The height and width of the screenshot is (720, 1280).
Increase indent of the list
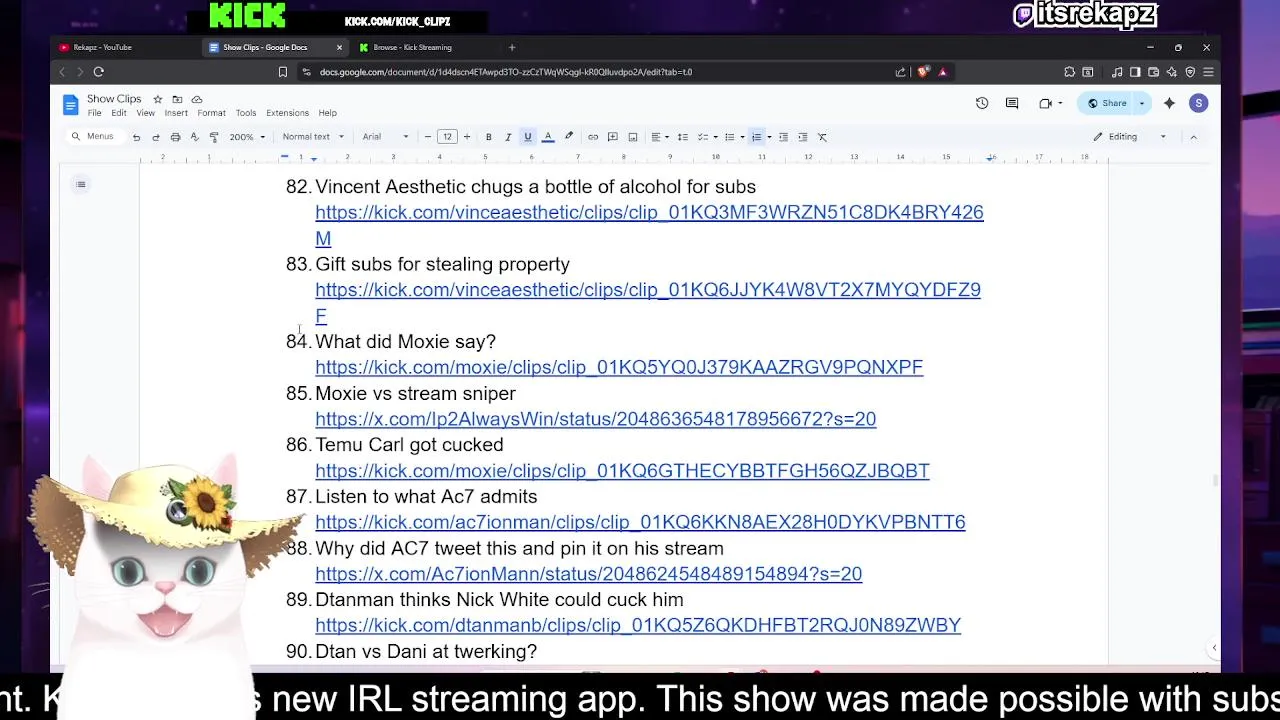click(x=802, y=137)
